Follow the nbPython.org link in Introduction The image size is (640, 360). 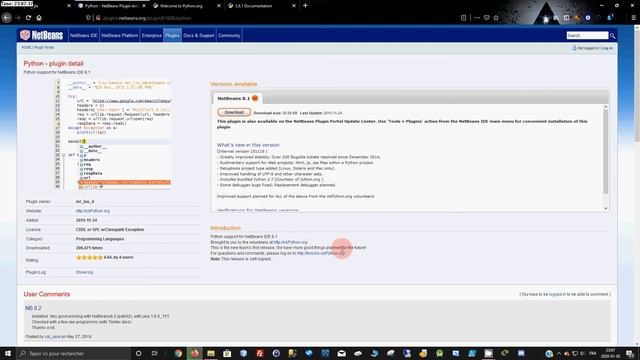tap(291, 242)
